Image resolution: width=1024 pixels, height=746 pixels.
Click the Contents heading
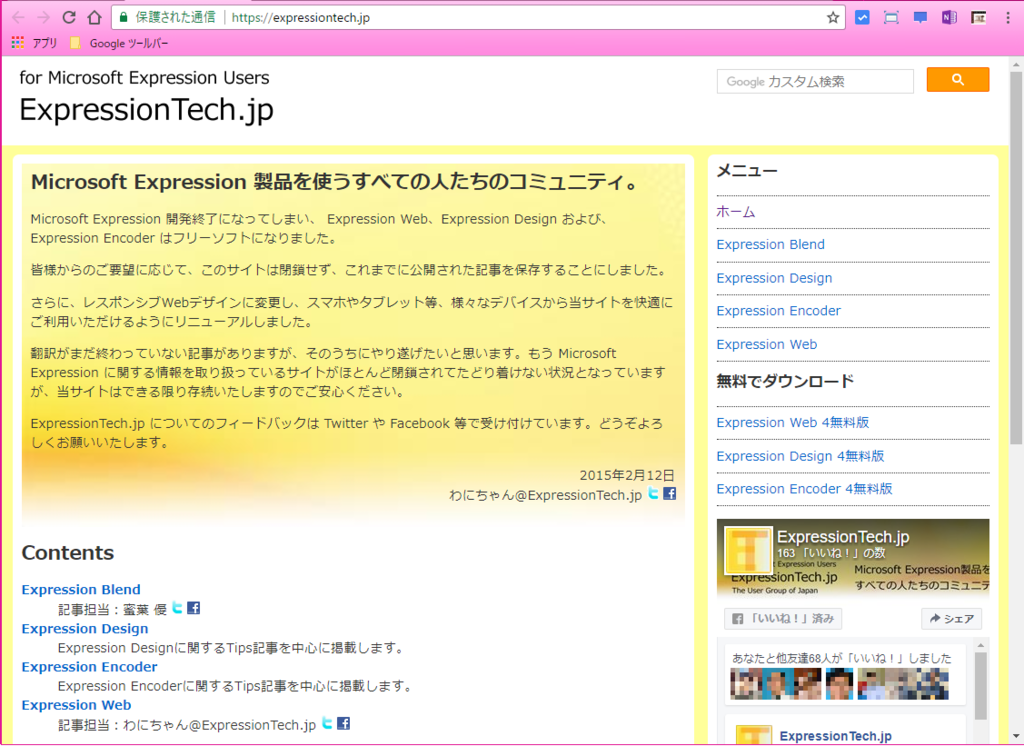click(x=68, y=553)
